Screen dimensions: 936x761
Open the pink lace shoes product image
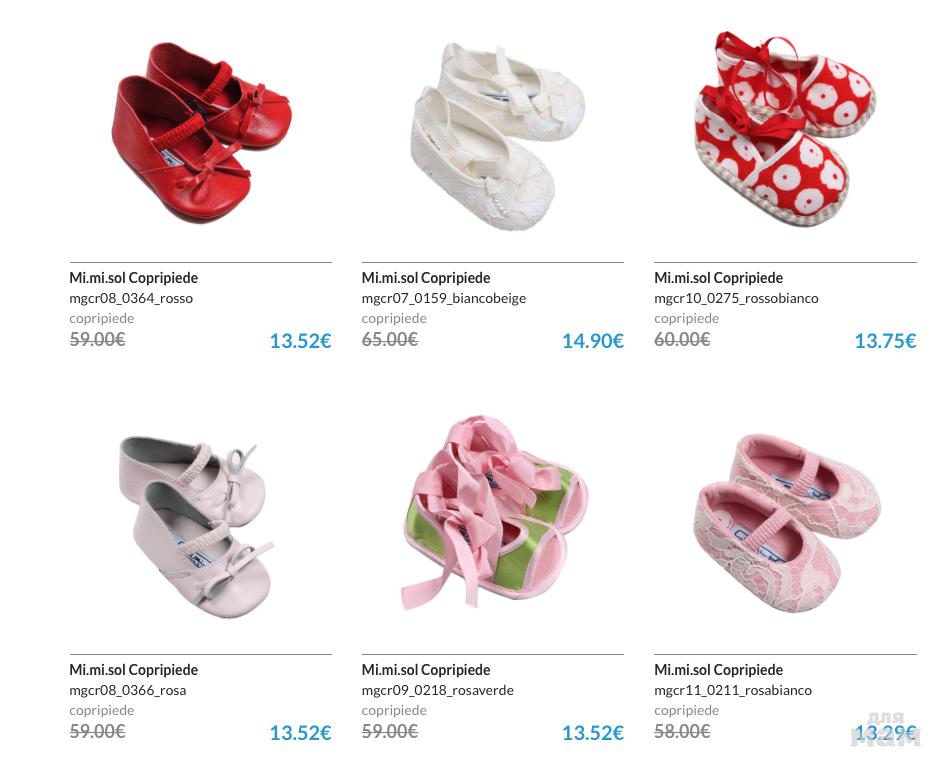(787, 523)
